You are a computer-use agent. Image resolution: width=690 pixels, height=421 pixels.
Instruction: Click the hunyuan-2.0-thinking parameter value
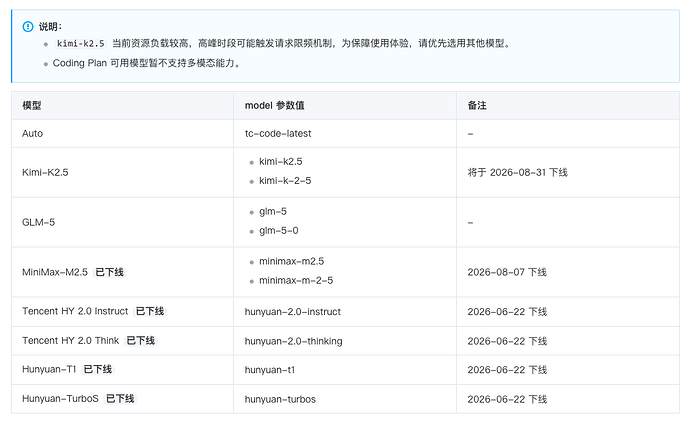(294, 341)
